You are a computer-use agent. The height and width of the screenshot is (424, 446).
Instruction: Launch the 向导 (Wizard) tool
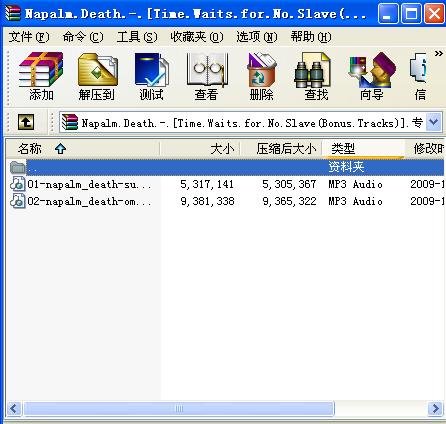coord(372,77)
